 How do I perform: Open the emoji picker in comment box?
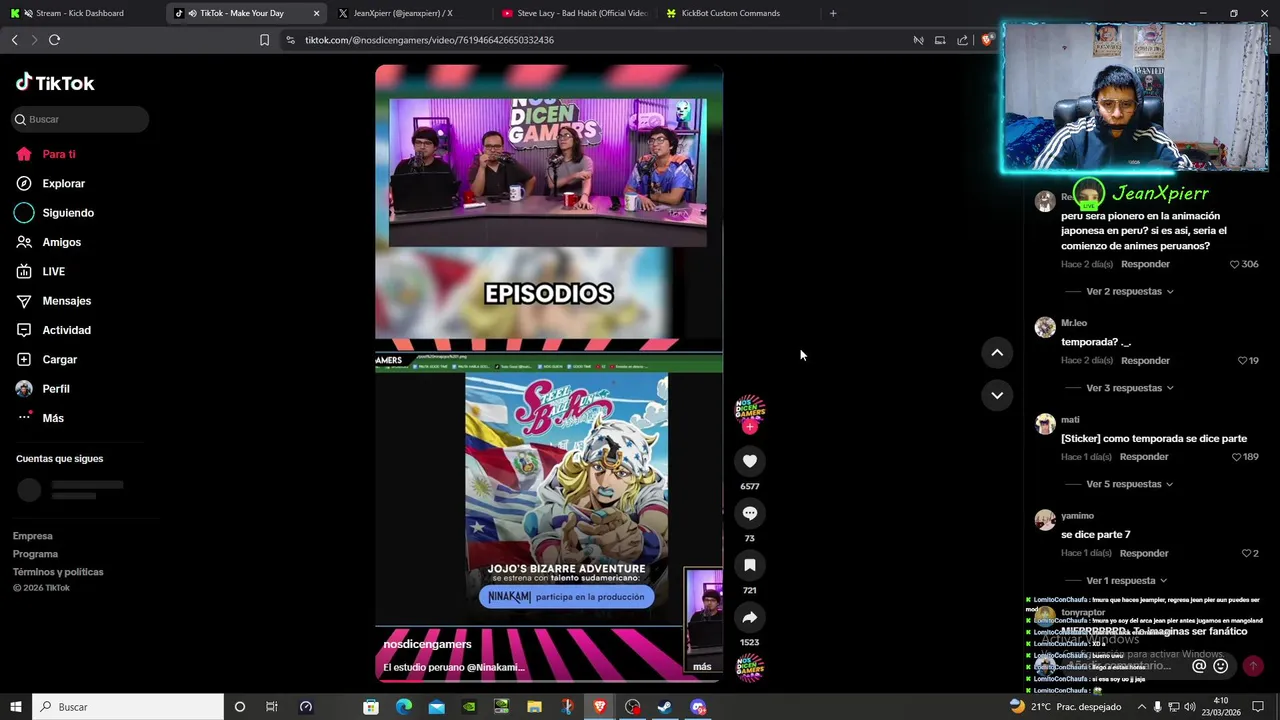click(x=1220, y=666)
